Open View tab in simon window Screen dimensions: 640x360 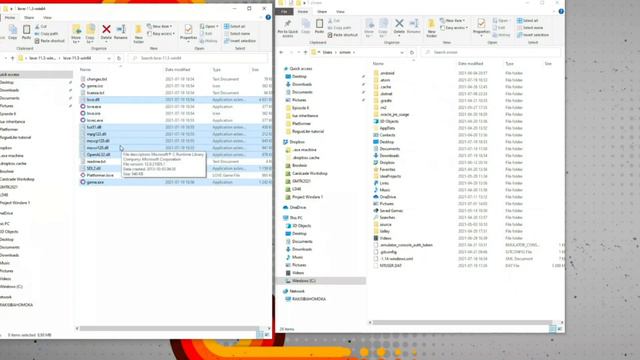coord(340,12)
